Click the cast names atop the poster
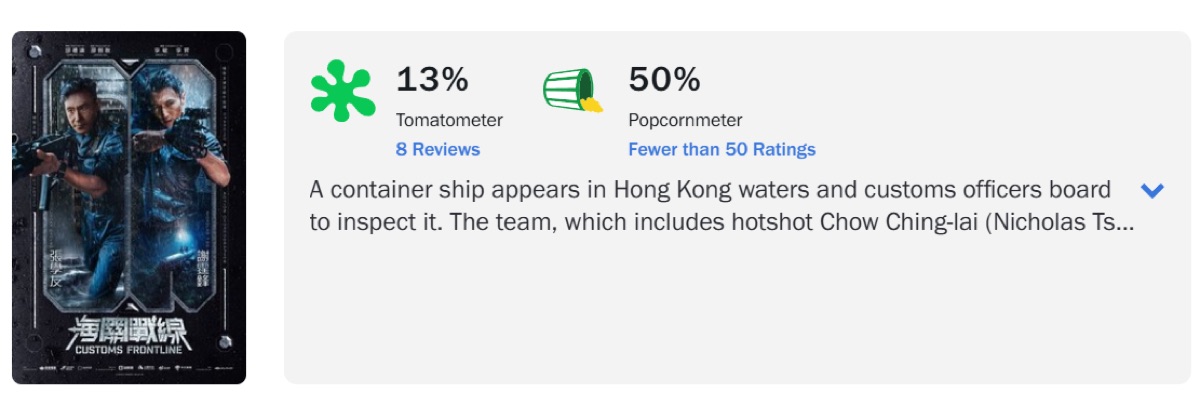 point(129,46)
